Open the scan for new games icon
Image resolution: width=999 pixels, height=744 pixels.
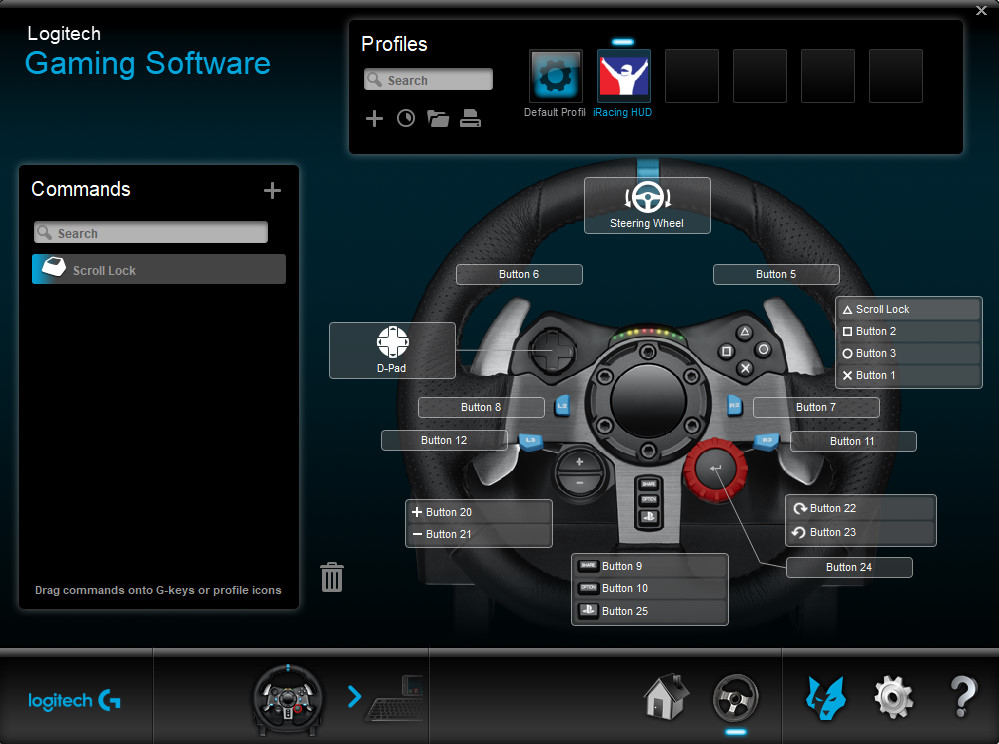(x=406, y=119)
